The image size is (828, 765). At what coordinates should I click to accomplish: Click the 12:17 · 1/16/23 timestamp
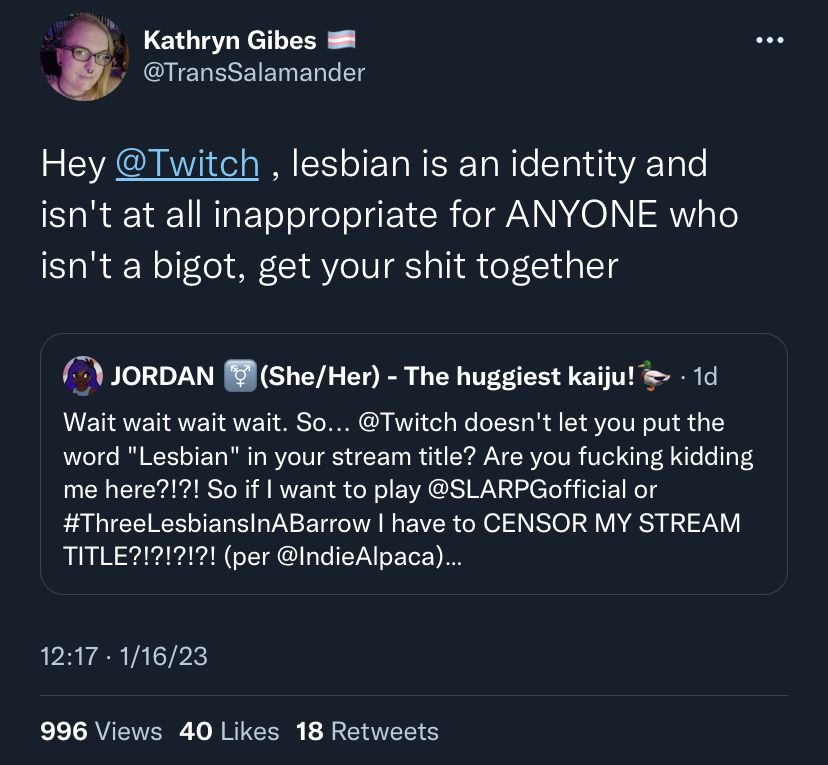tap(124, 656)
